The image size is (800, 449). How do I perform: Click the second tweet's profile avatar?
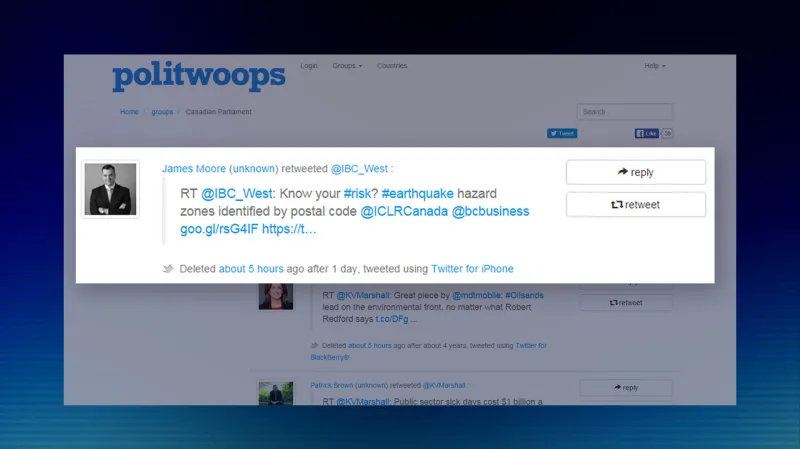276,297
